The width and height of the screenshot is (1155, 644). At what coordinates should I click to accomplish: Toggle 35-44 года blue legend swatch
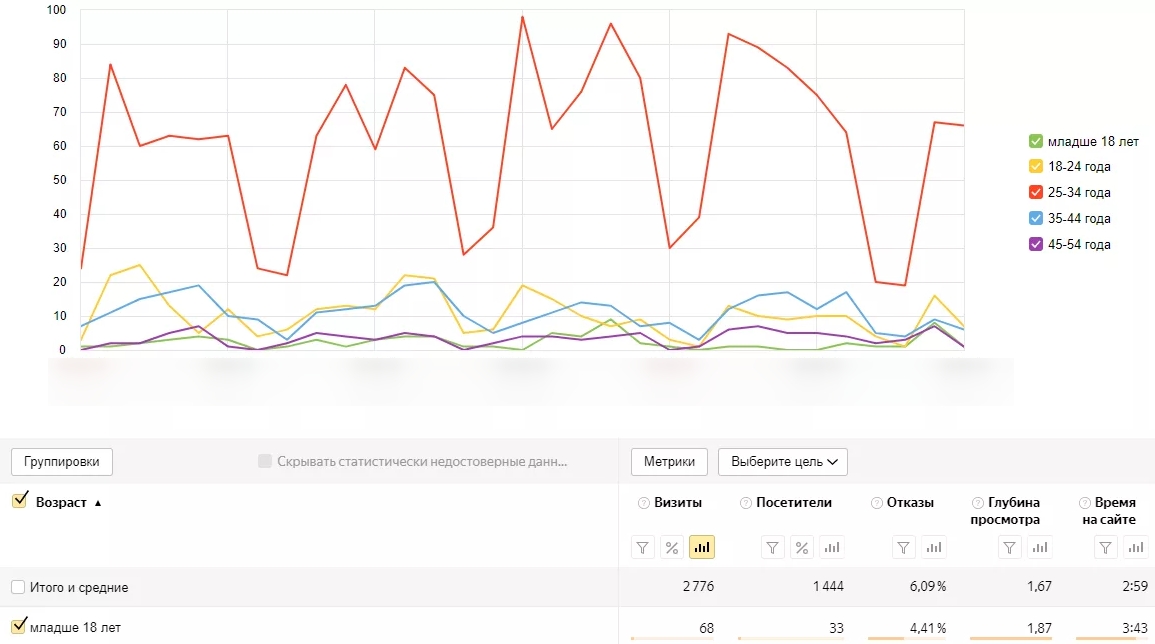point(1036,219)
